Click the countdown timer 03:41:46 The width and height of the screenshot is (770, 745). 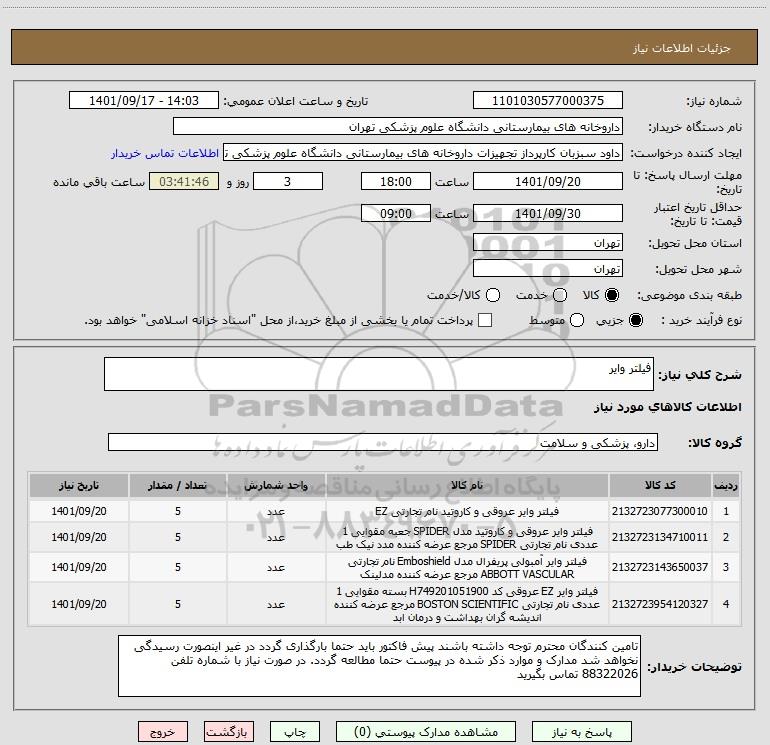pos(184,181)
